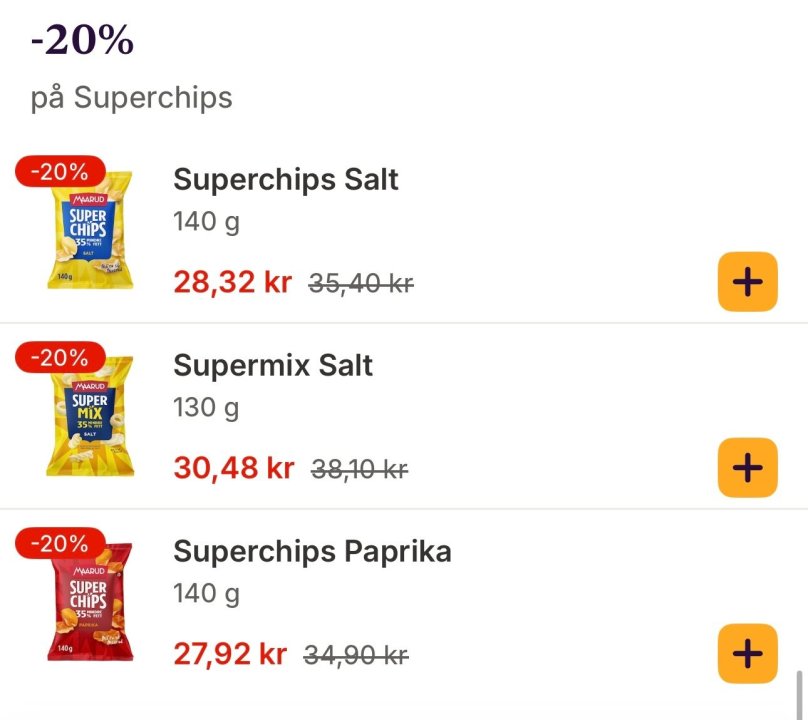
Task: Open the Superchips Paprika product title
Action: click(312, 551)
